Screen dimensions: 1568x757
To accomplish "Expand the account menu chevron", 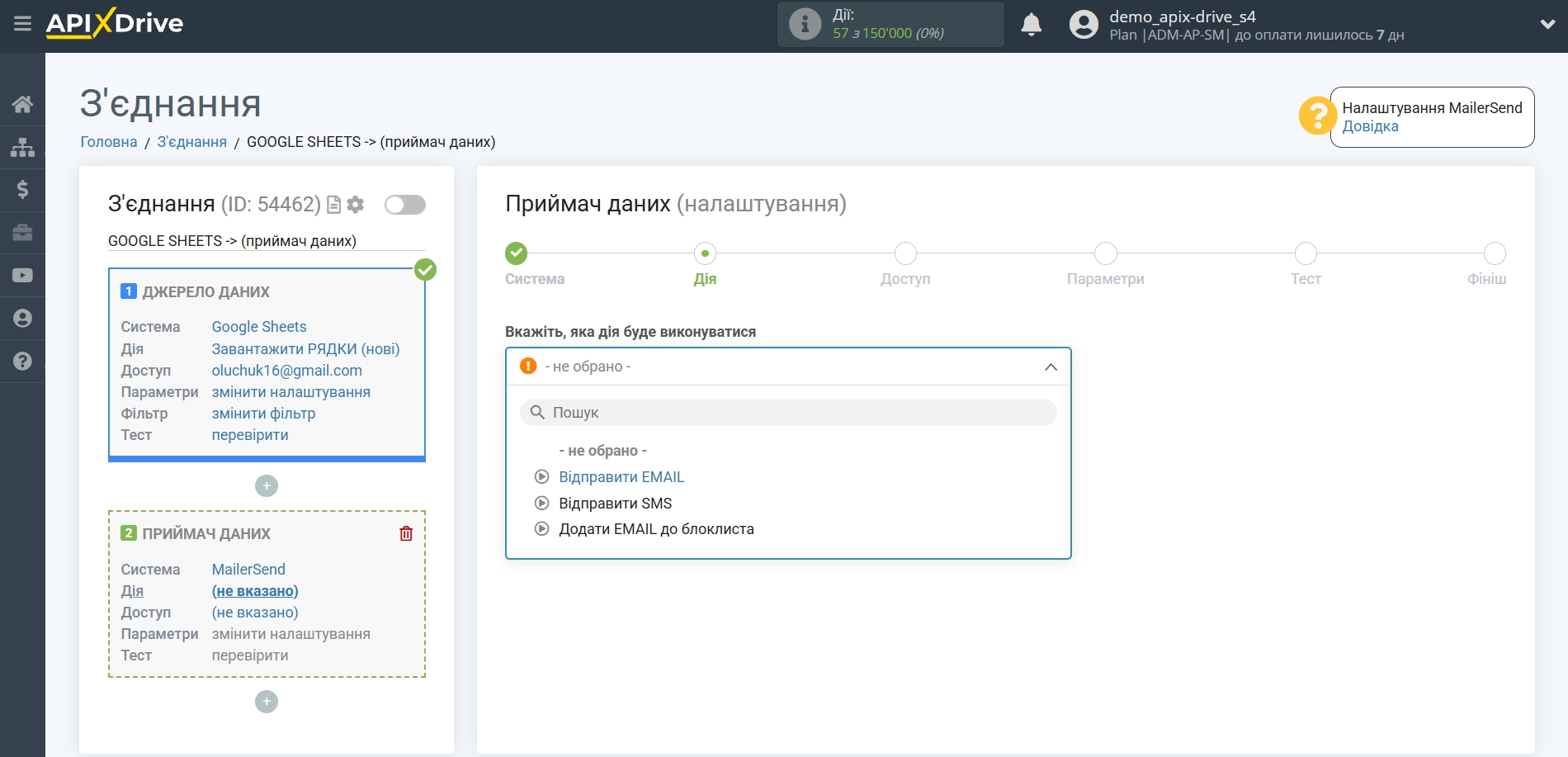I will pyautogui.click(x=1547, y=25).
